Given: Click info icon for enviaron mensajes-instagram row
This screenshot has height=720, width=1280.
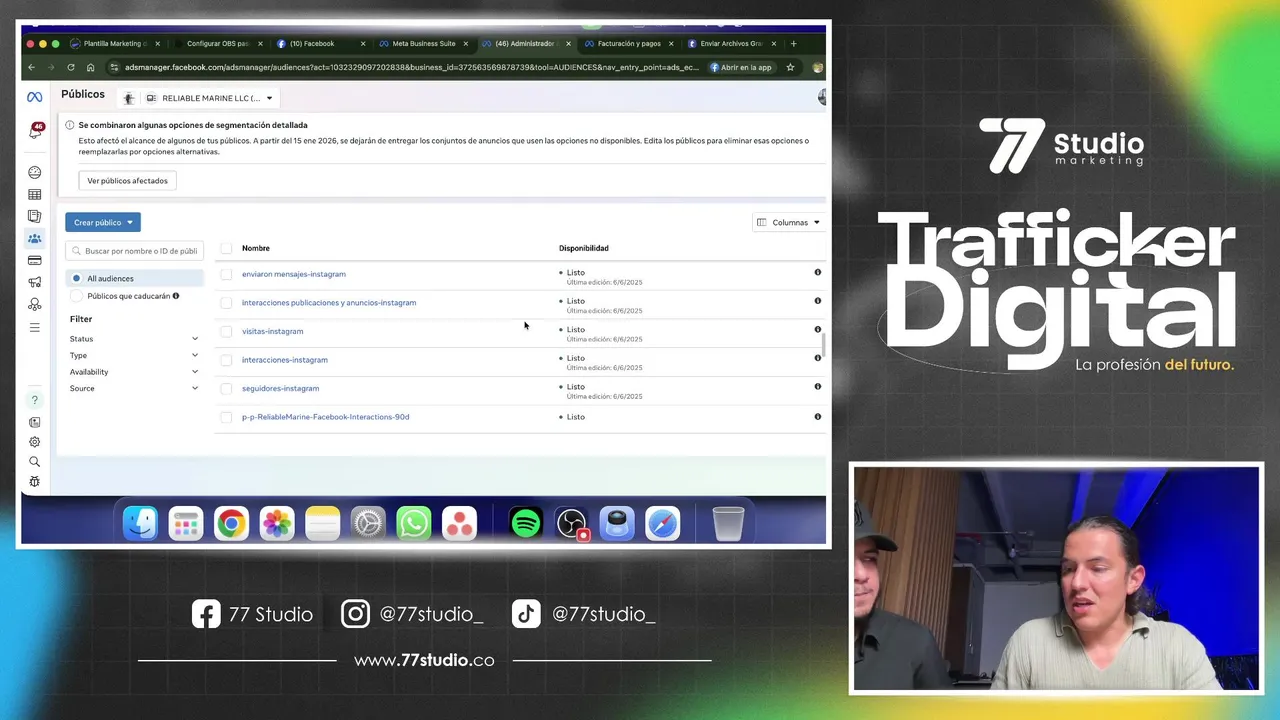Looking at the screenshot, I should point(817,272).
